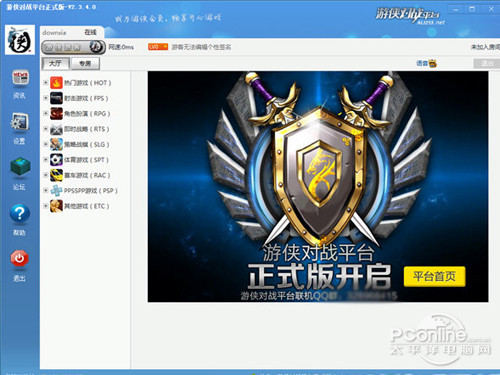
Task: Expand the PPSSPP游戏 (PSP) tree node
Action: pos(46,190)
